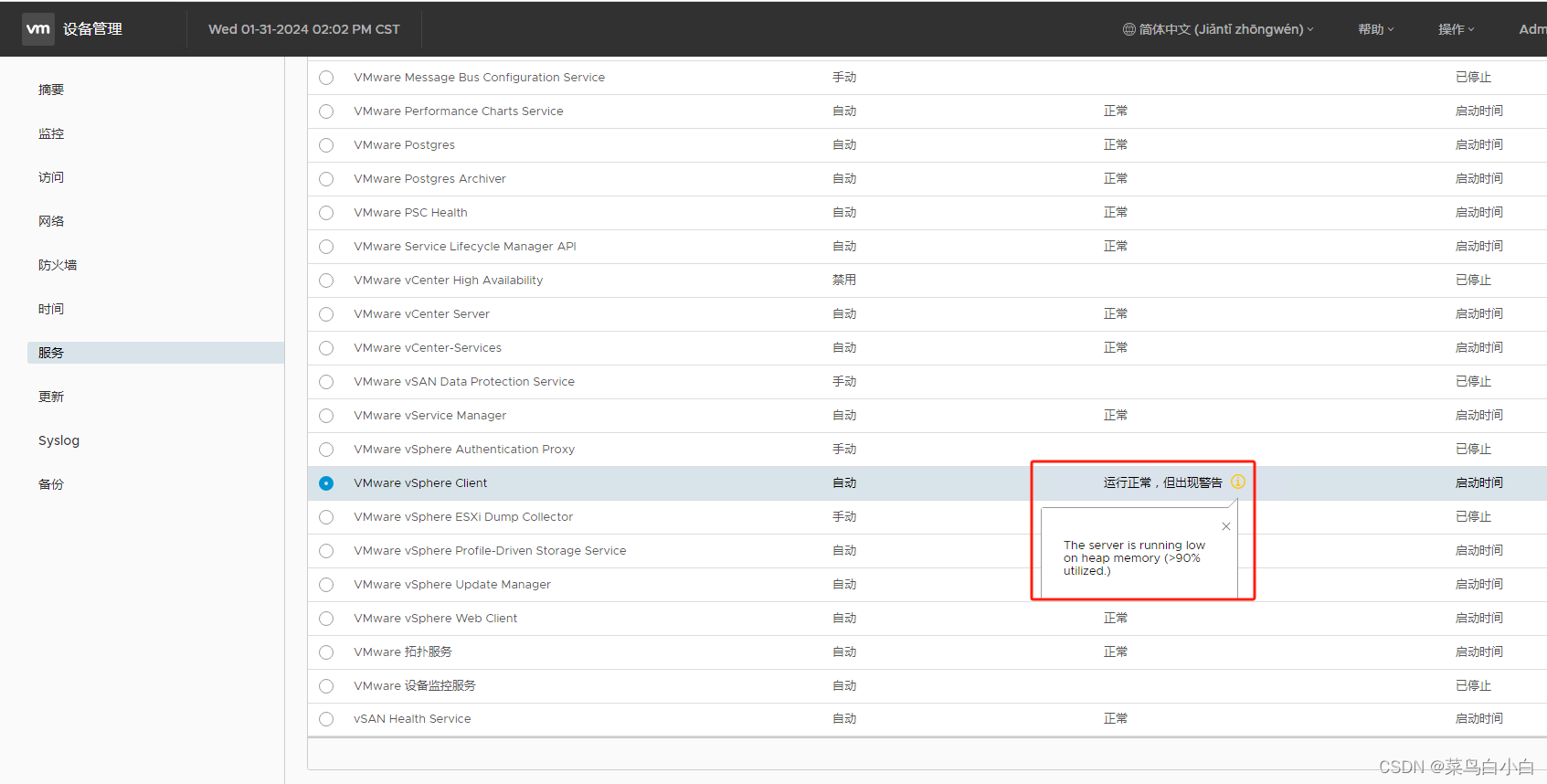Click the date and time text in header
1547x784 pixels.
pyautogui.click(x=303, y=29)
